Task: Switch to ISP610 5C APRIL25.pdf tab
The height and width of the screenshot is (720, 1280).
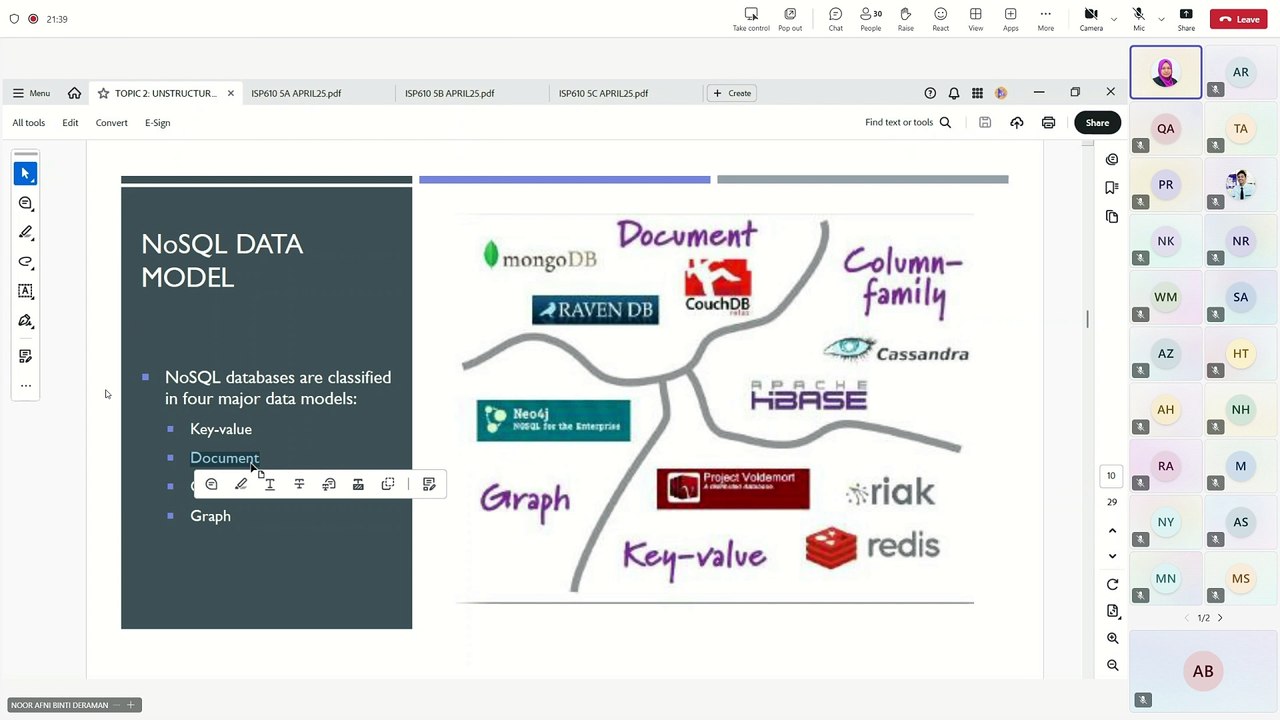Action: point(604,93)
